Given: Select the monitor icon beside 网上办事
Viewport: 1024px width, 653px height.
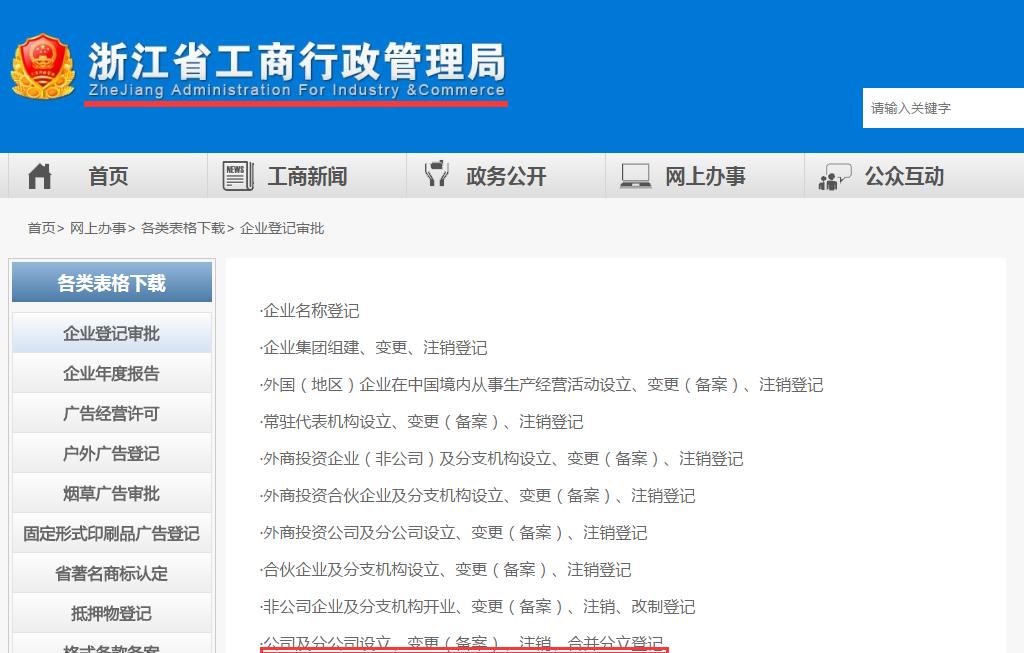Looking at the screenshot, I should (x=637, y=174).
